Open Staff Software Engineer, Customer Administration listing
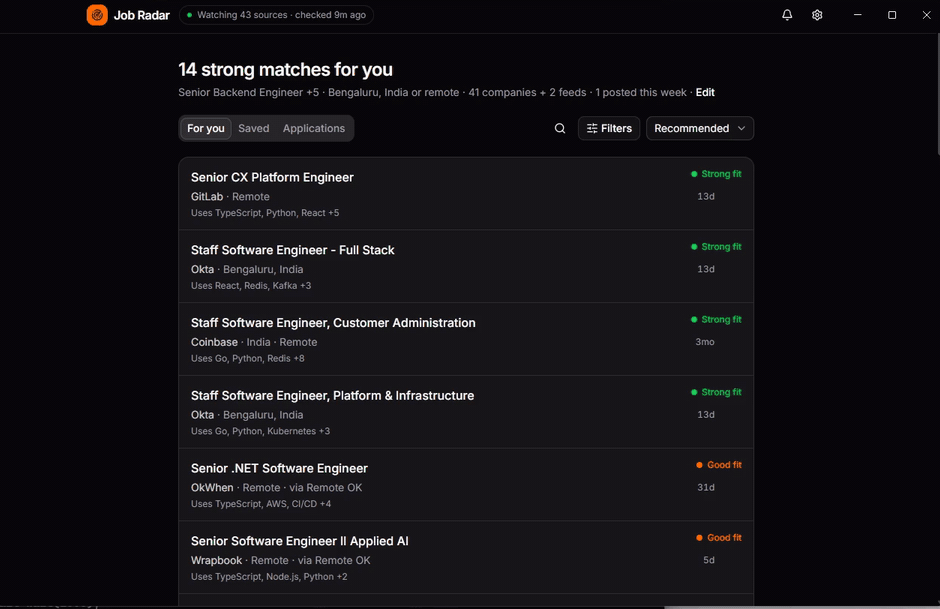 (466, 339)
